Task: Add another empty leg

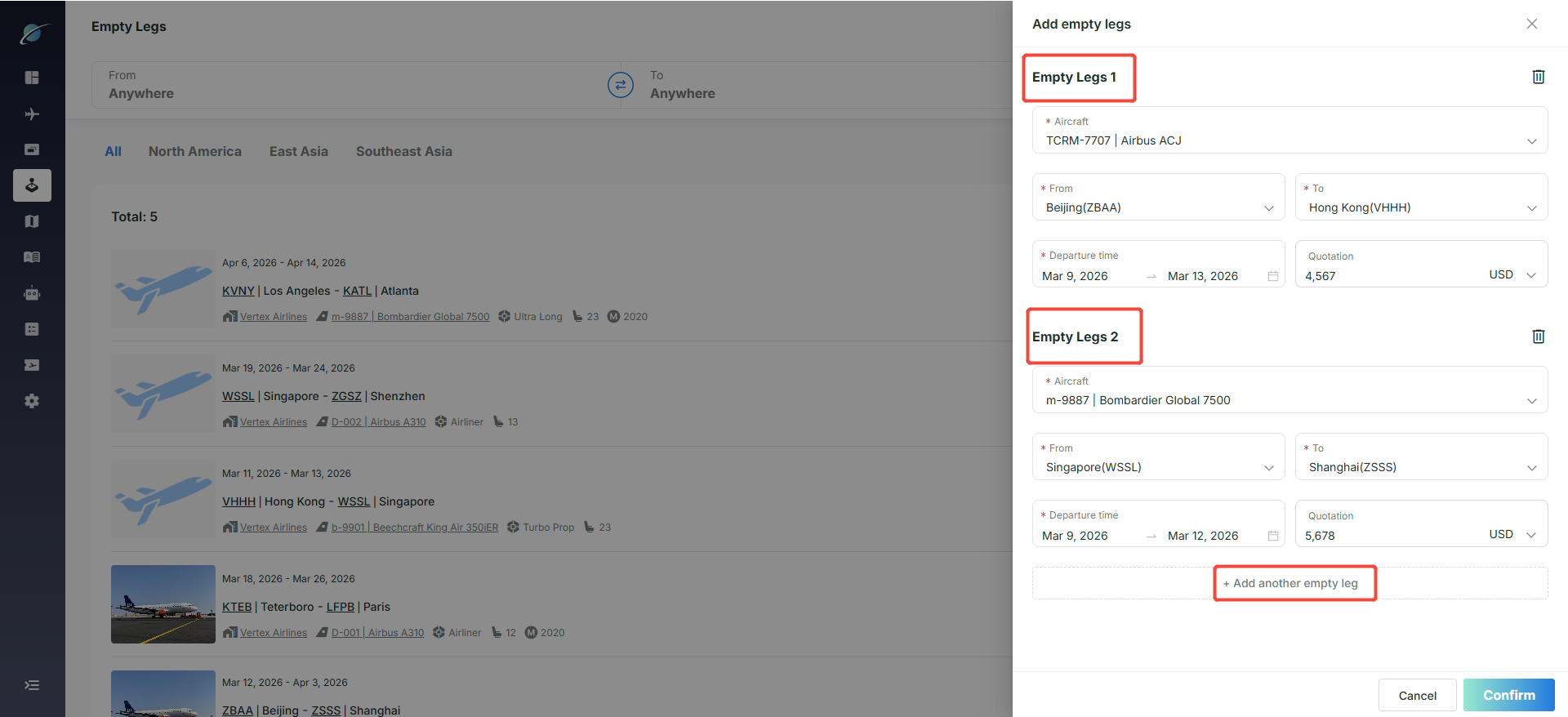Action: [x=1290, y=583]
